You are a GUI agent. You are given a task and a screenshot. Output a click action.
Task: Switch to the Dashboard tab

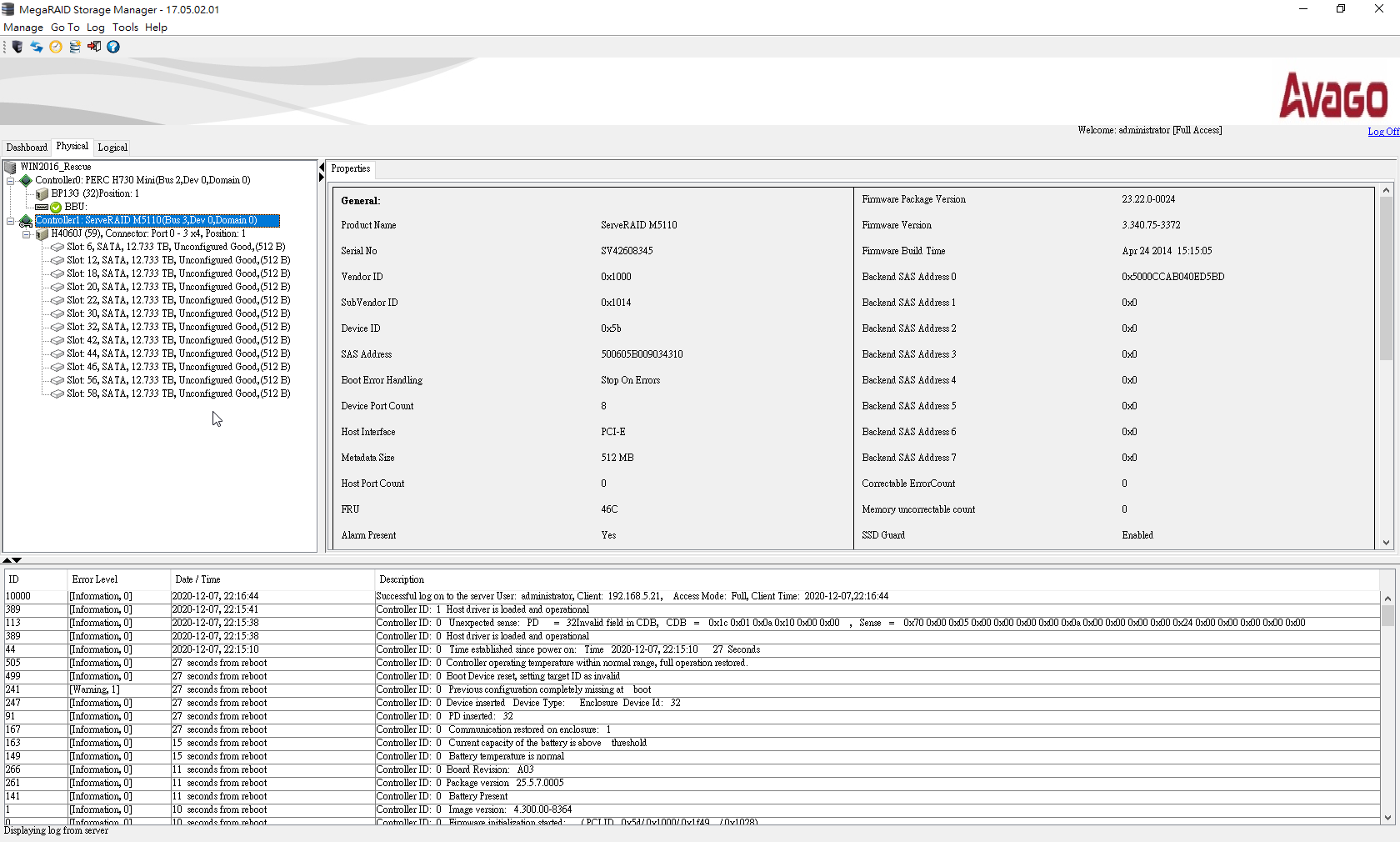pyautogui.click(x=27, y=148)
